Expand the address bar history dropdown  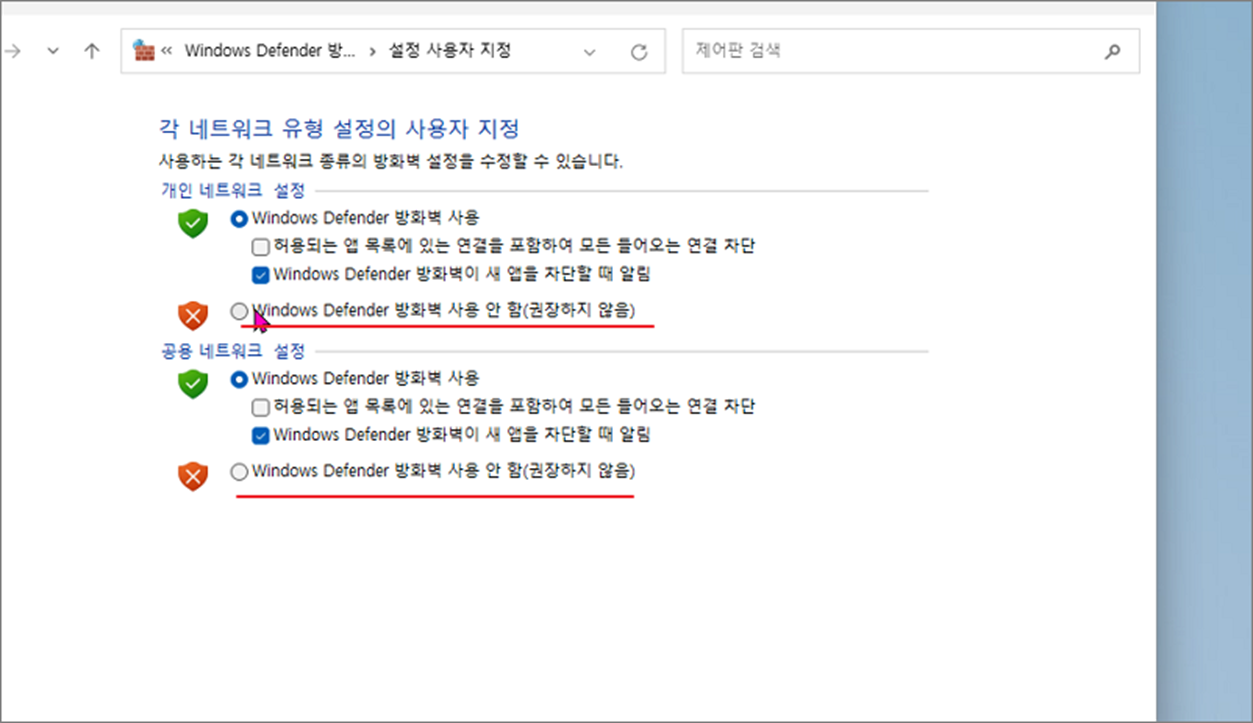click(x=590, y=52)
